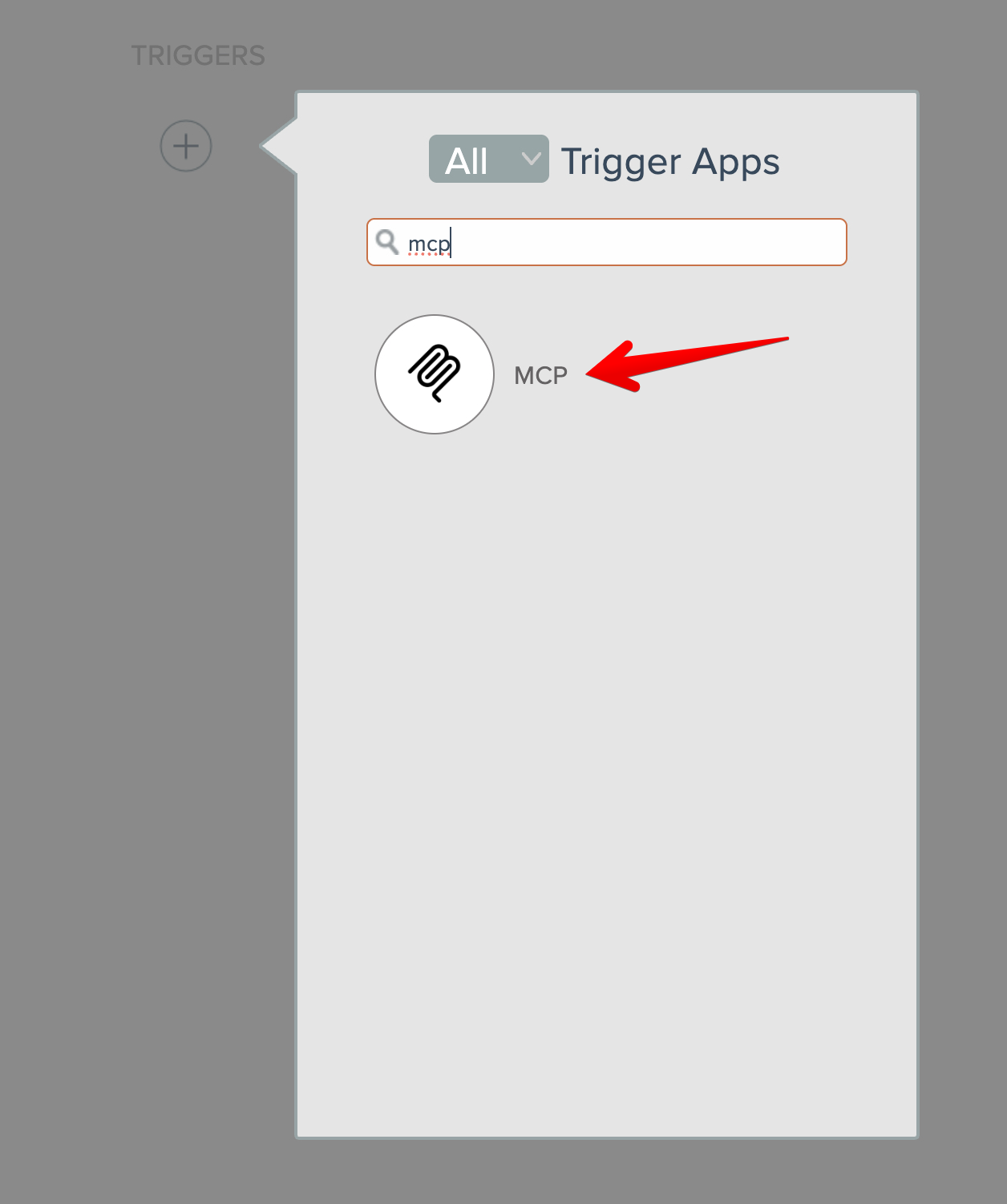Click the squiggly MCP logo glyph
Screen dimensions: 1007x1204
tap(435, 373)
